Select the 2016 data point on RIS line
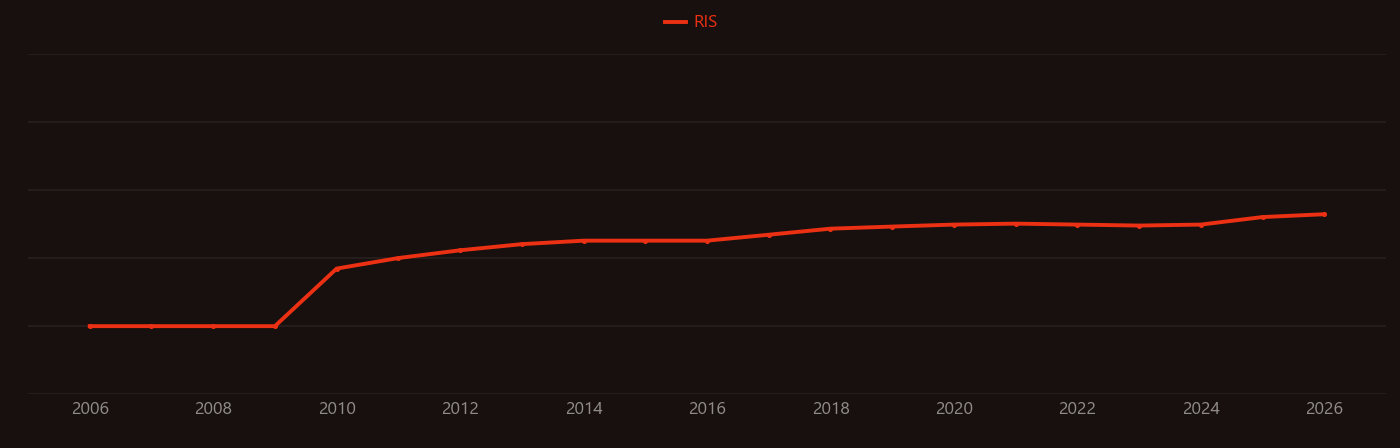Viewport: 1400px width, 448px height. (x=707, y=241)
